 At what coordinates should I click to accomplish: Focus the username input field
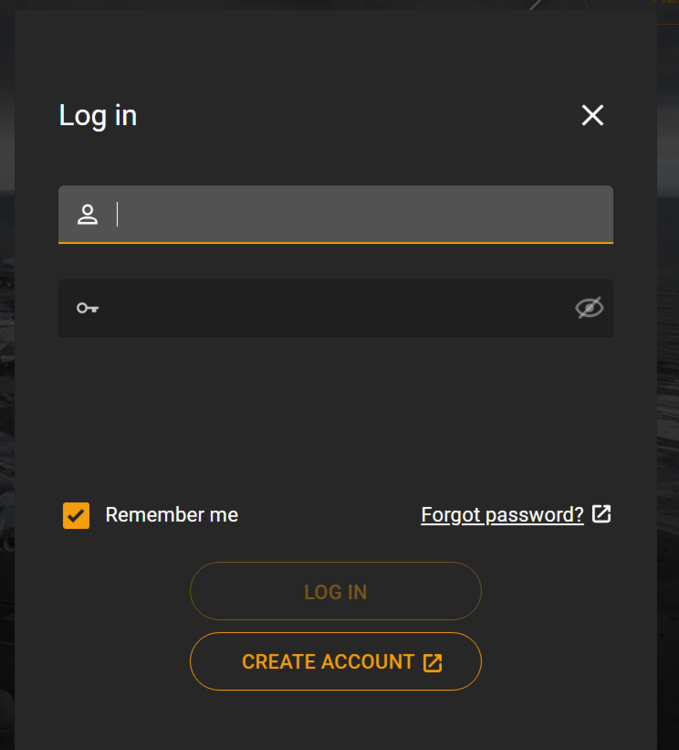click(x=360, y=214)
